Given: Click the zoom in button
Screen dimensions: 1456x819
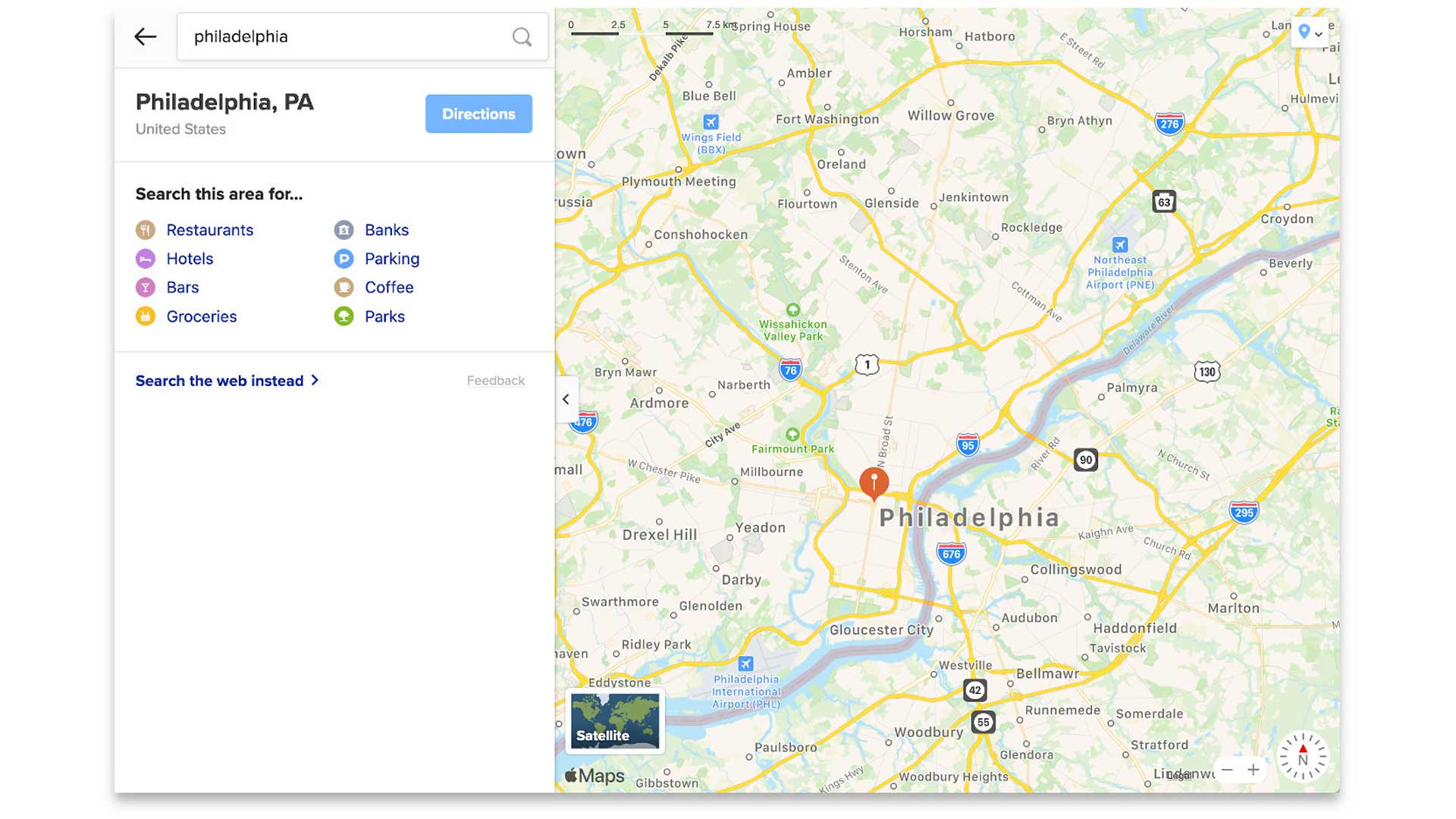Looking at the screenshot, I should [x=1254, y=768].
